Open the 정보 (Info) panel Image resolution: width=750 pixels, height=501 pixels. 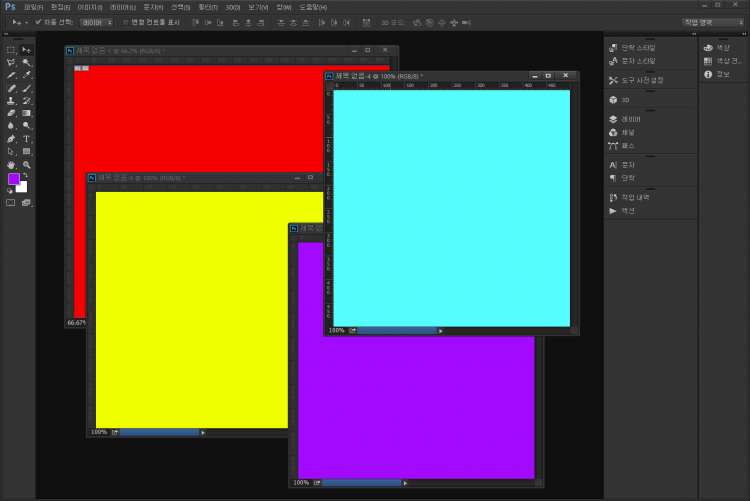click(716, 73)
